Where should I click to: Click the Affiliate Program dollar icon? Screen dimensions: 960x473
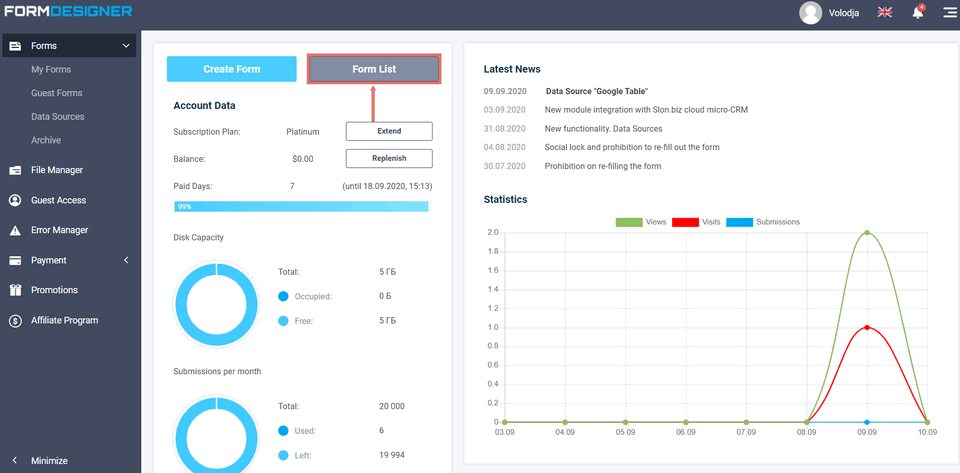coord(15,321)
